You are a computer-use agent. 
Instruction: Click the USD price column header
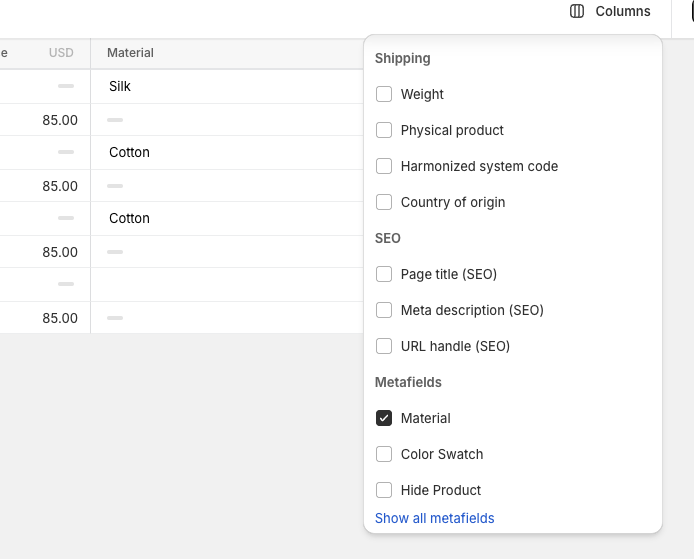(x=61, y=53)
